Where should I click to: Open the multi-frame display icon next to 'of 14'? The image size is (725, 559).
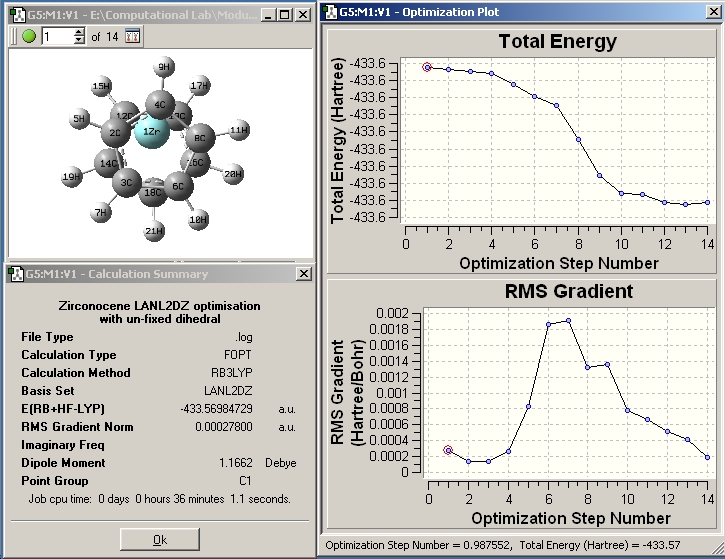(x=132, y=36)
